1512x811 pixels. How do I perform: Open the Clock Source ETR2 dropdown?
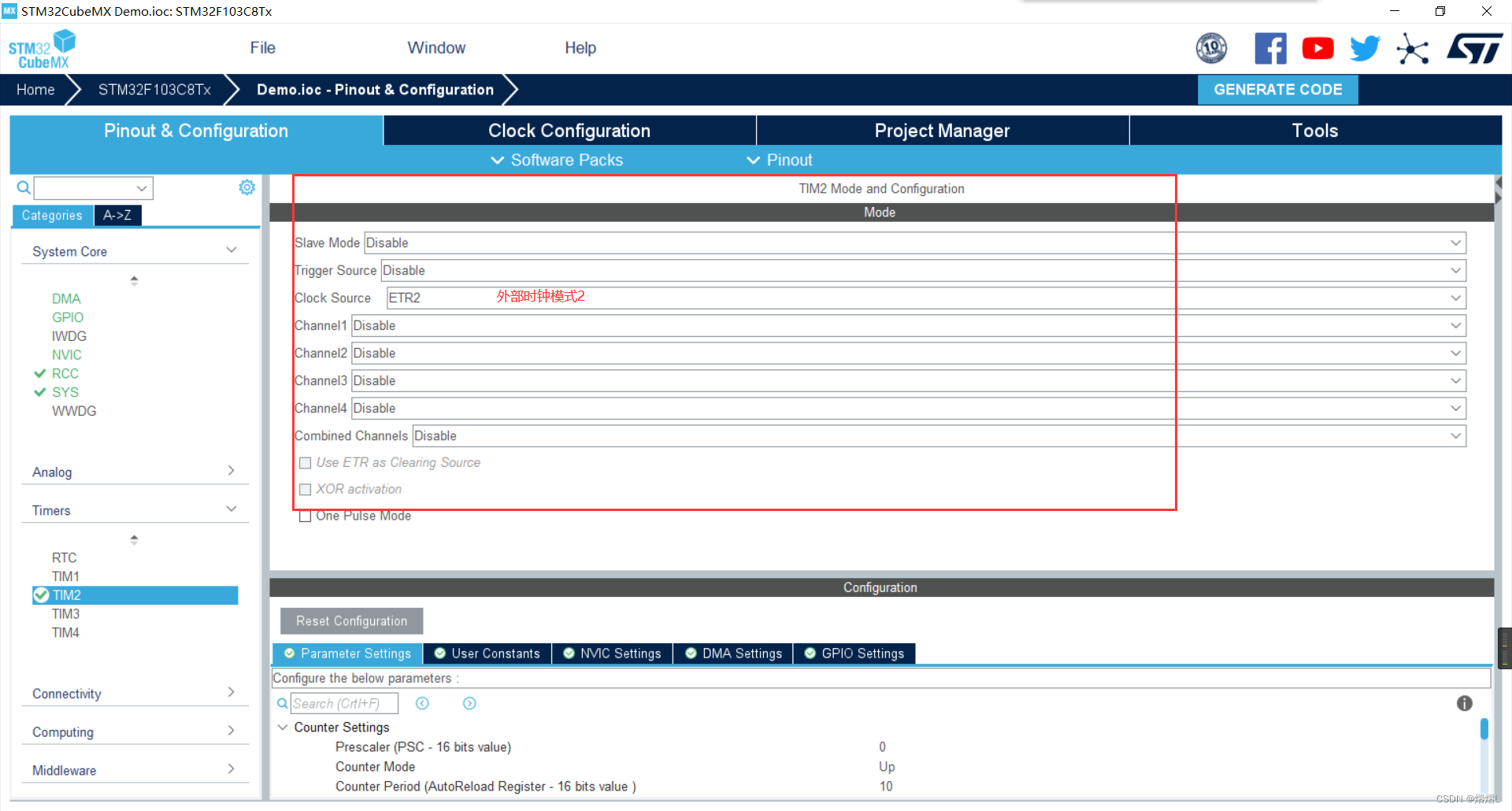(926, 298)
